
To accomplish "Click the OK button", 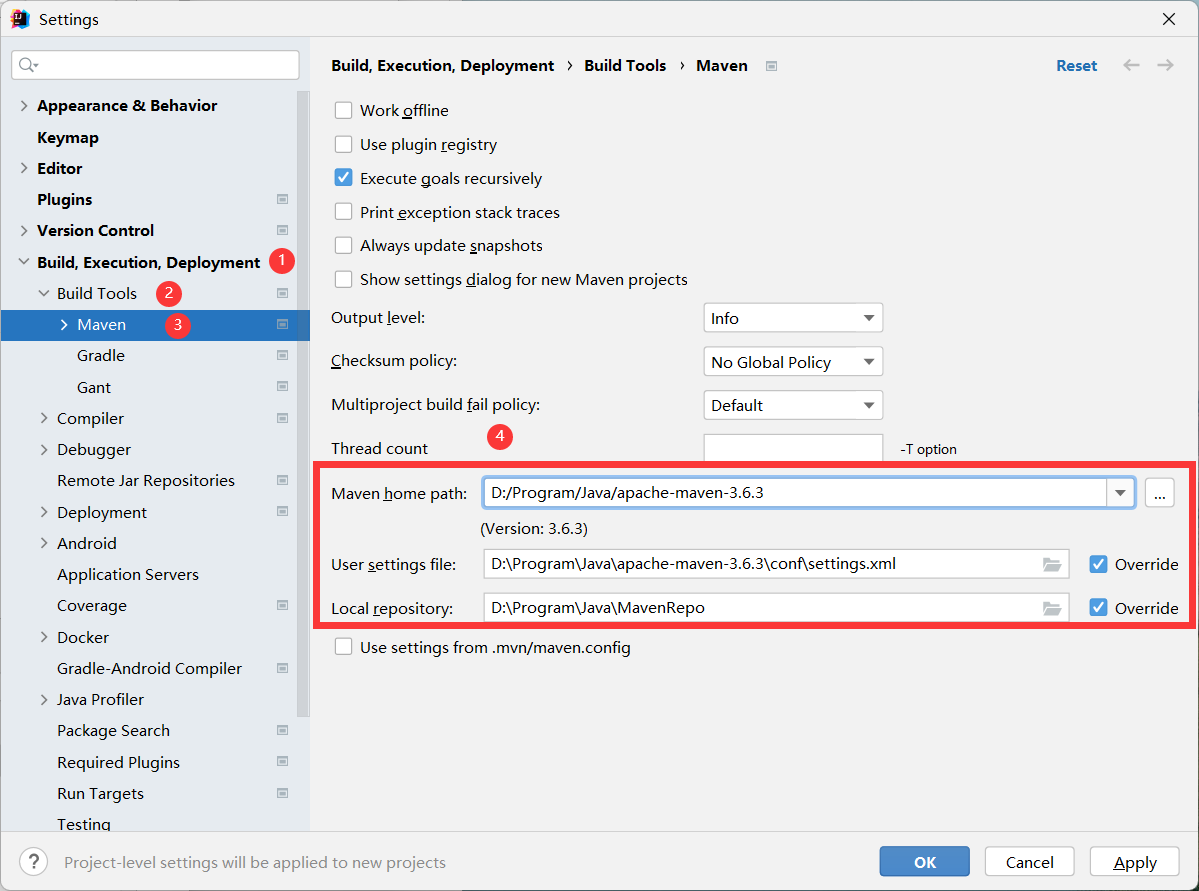I will [924, 862].
